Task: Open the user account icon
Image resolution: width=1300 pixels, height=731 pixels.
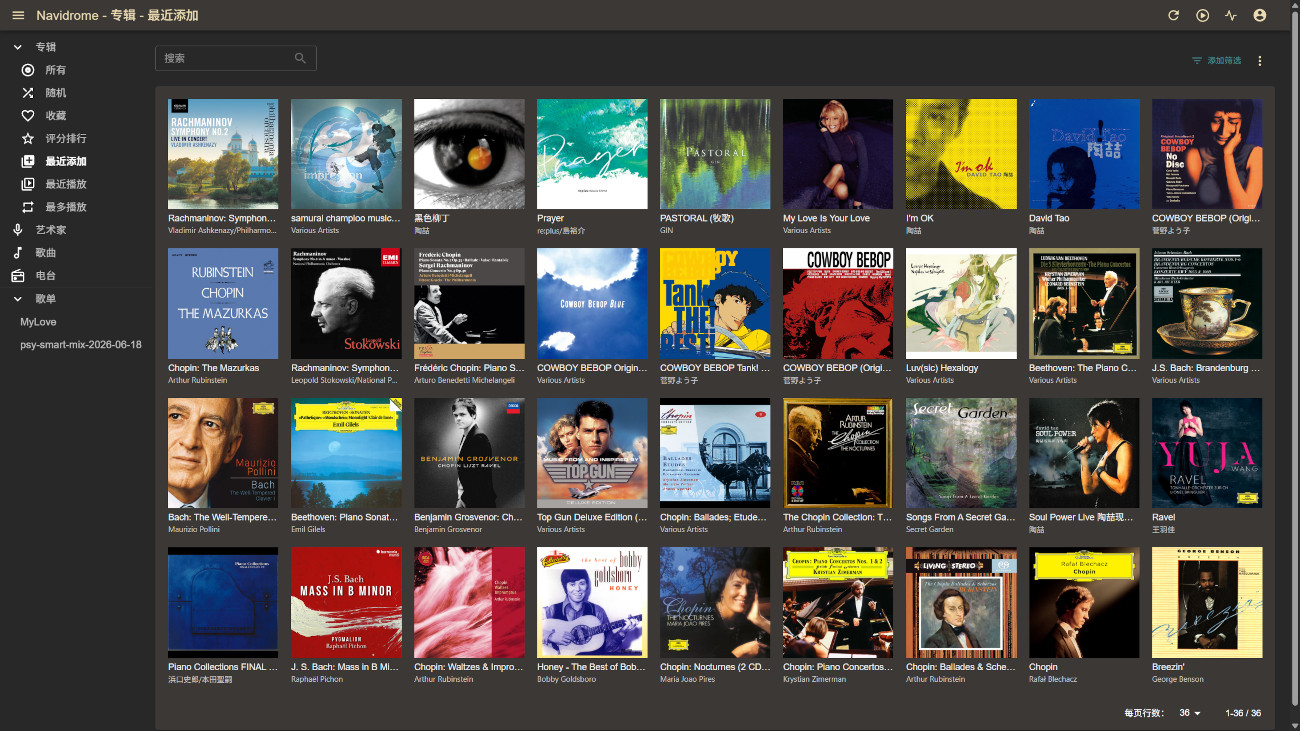Action: tap(1260, 15)
